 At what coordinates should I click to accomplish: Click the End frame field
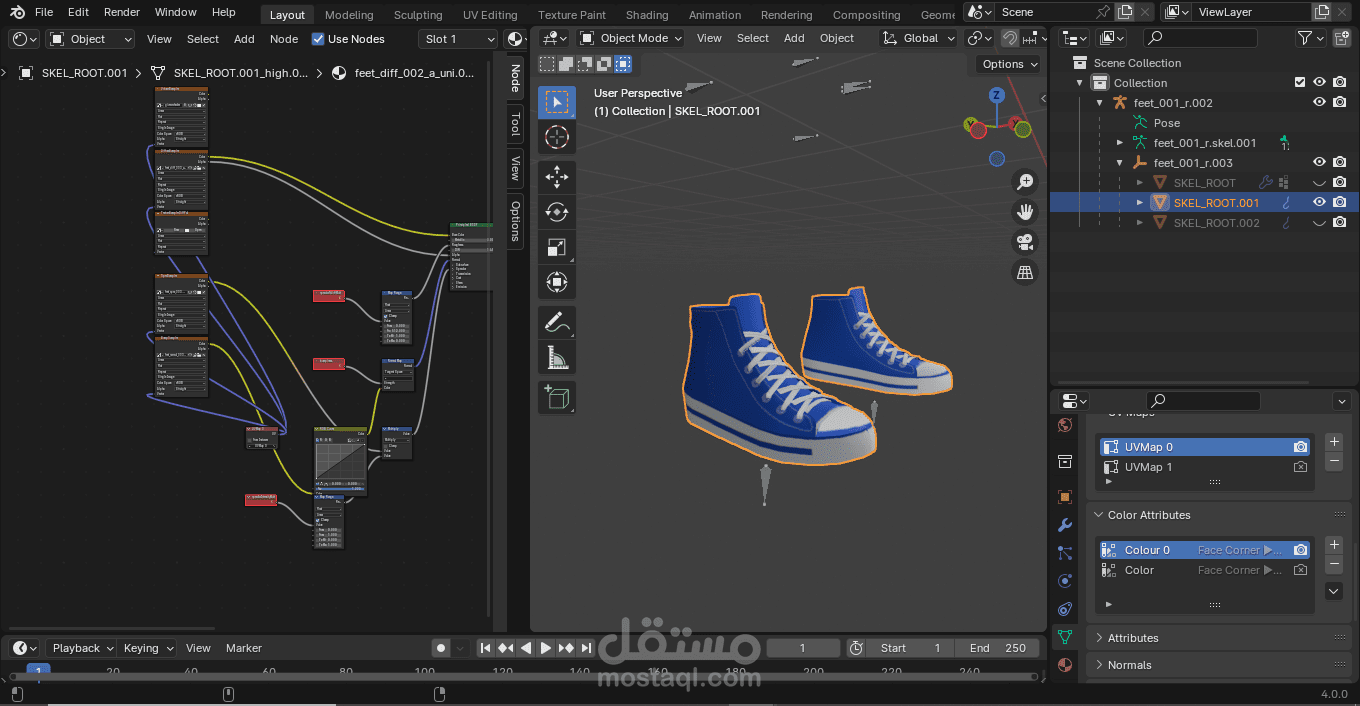point(998,648)
